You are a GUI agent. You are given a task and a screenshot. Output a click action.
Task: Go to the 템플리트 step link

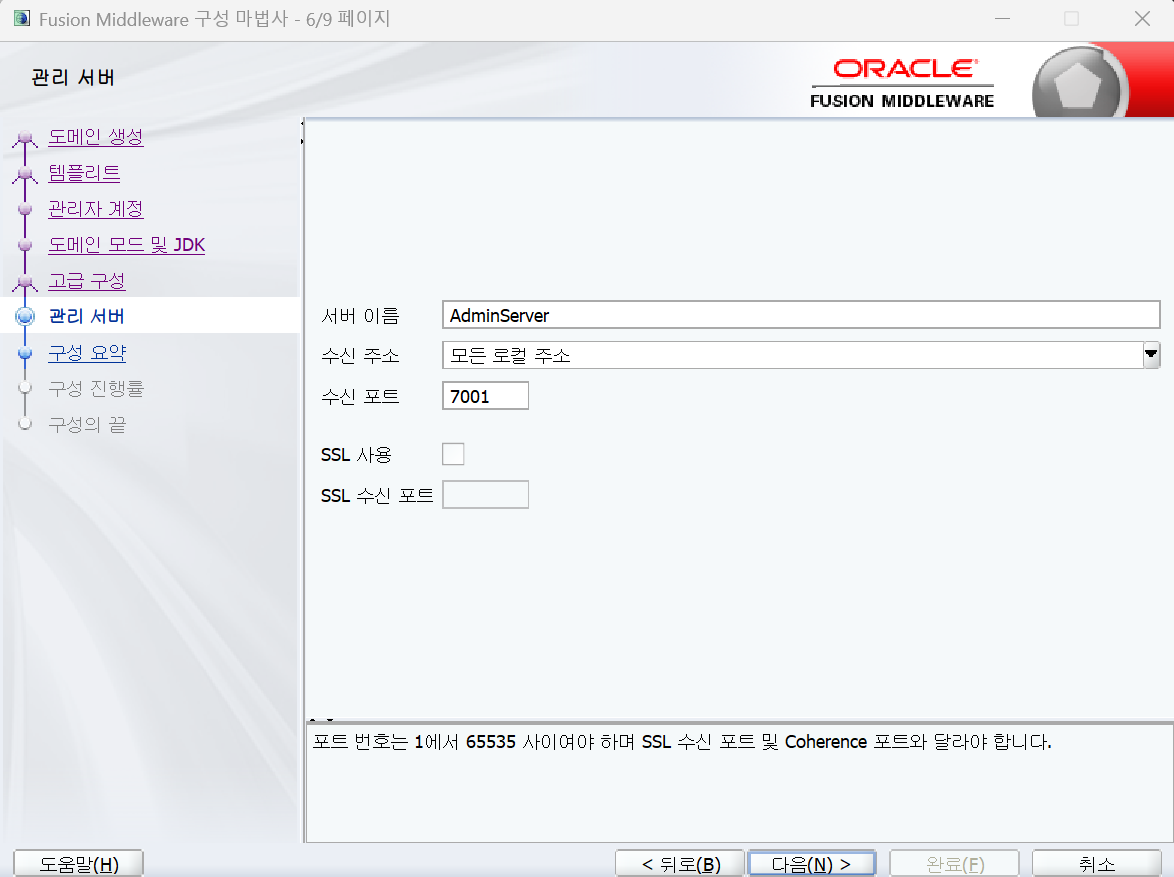pos(84,173)
